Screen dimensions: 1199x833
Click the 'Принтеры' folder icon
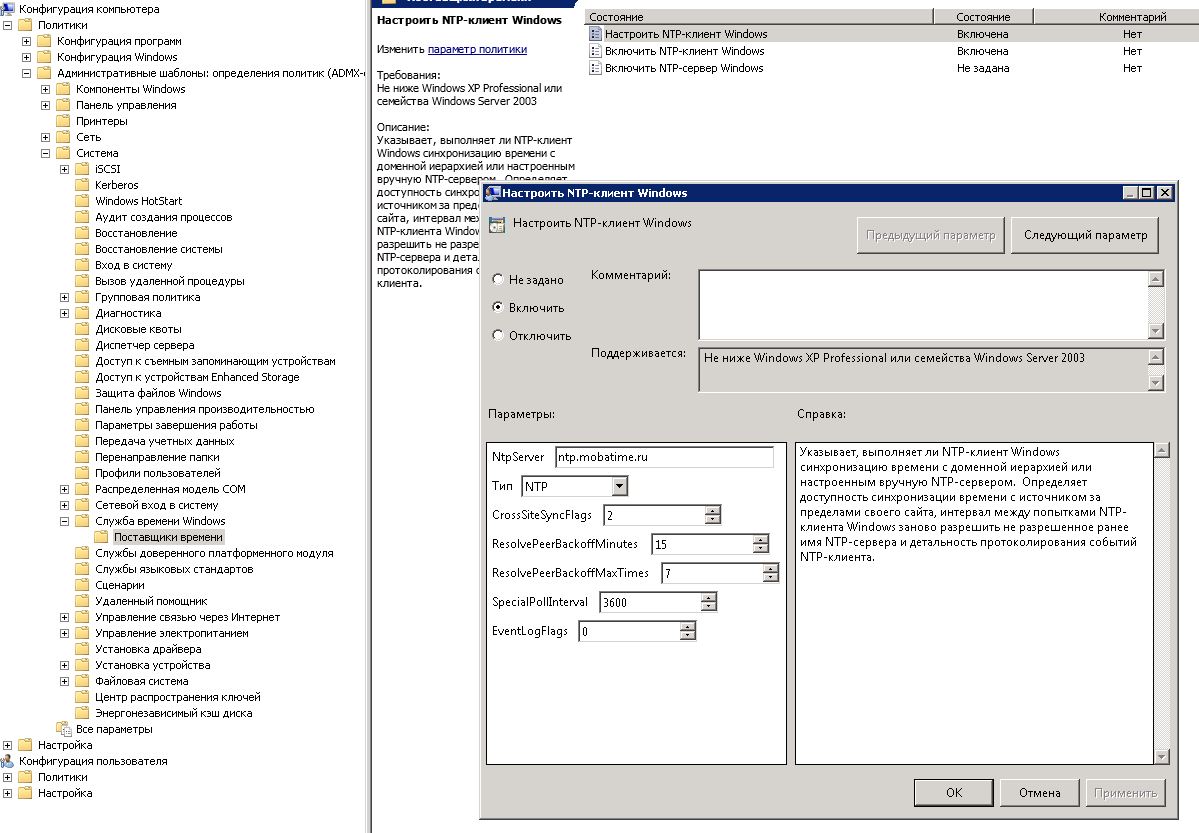(63, 121)
